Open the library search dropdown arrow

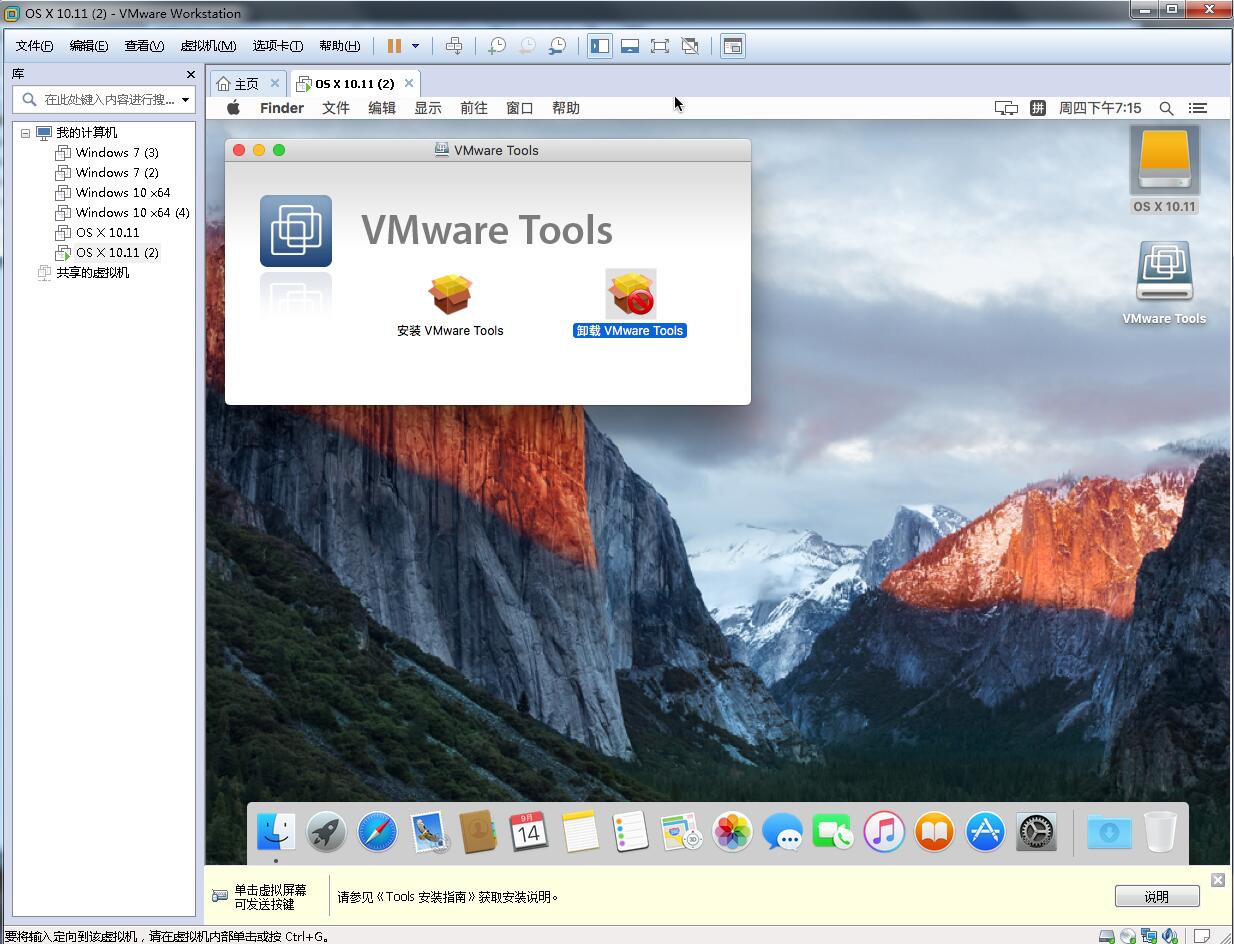tap(185, 100)
